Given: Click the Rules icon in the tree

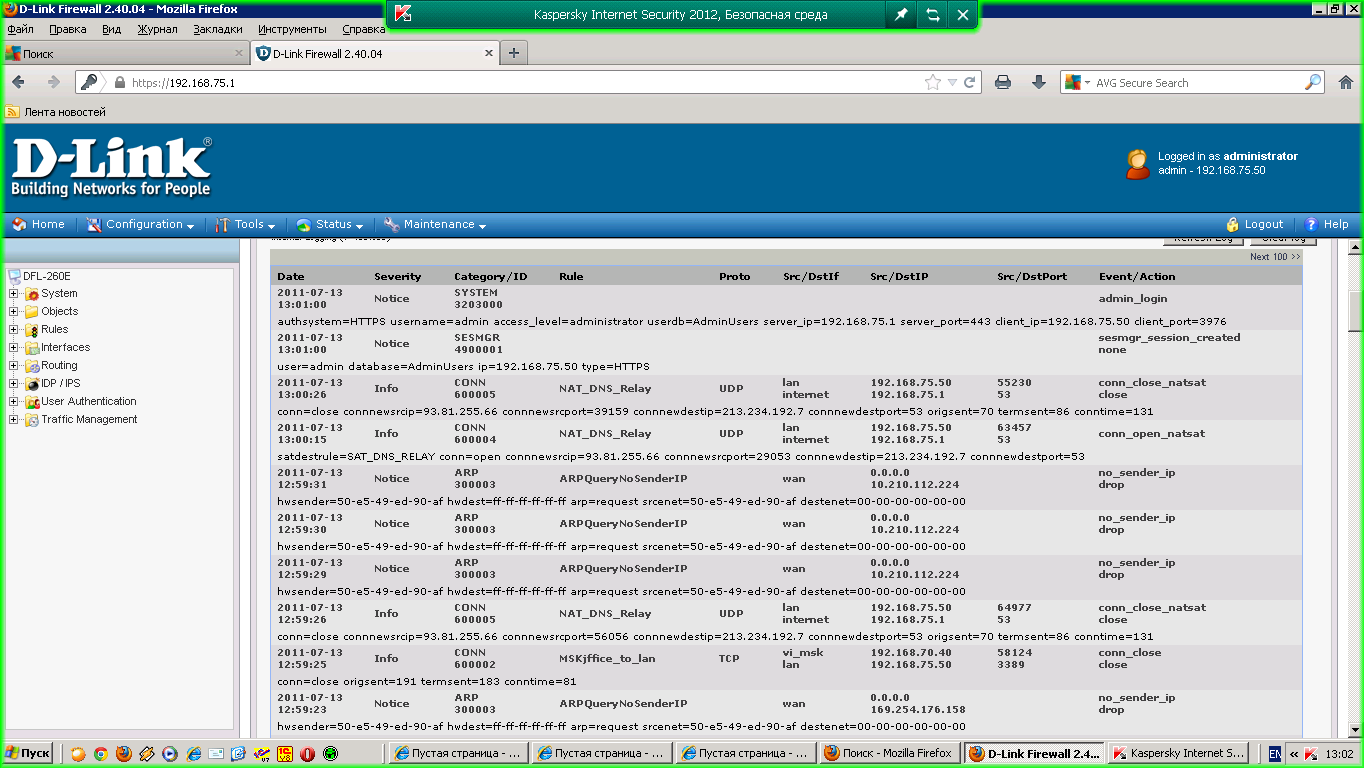Looking at the screenshot, I should [x=32, y=330].
